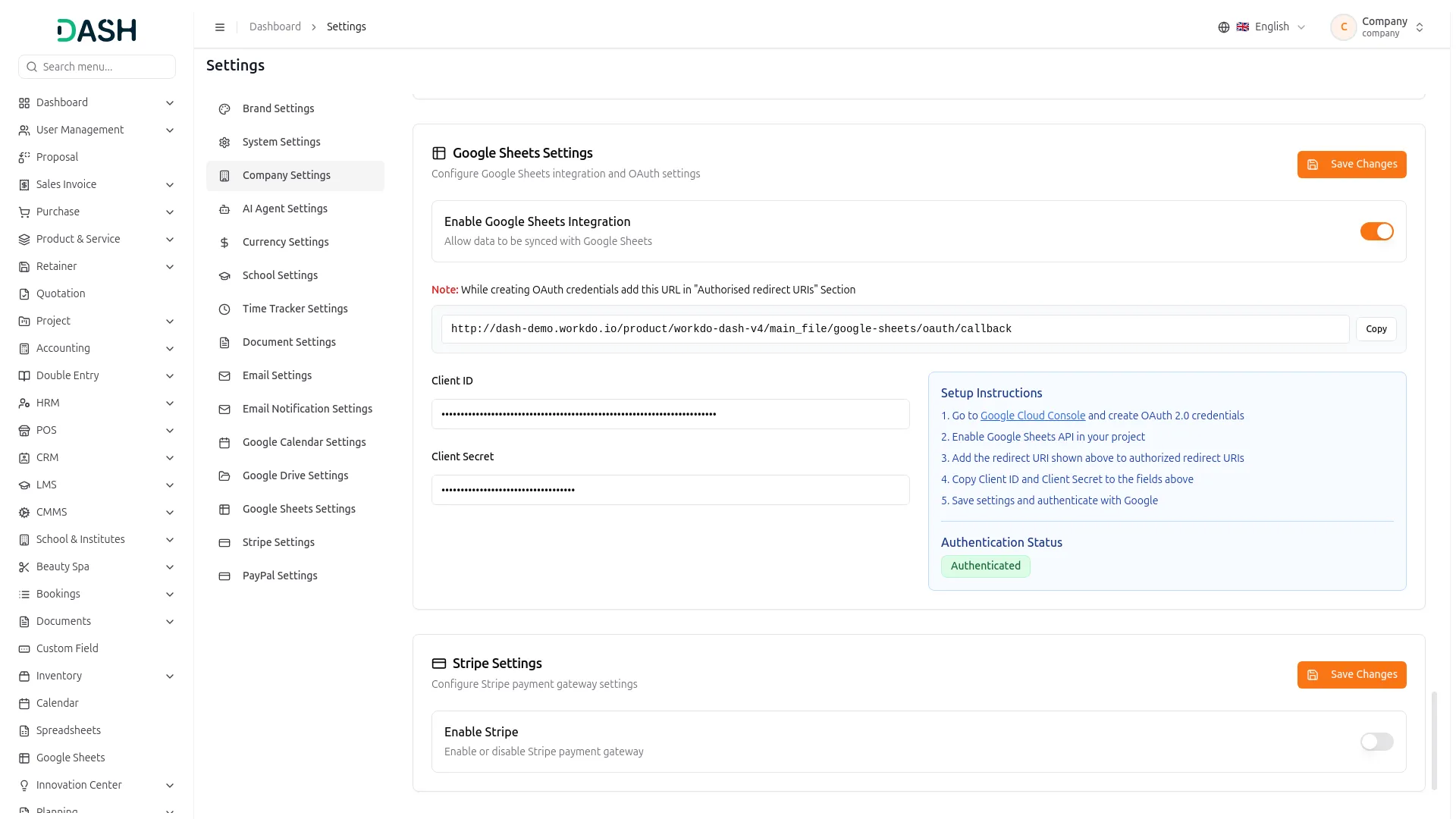Click the Calendar icon in the left sidebar
The width and height of the screenshot is (1456, 819).
click(24, 704)
